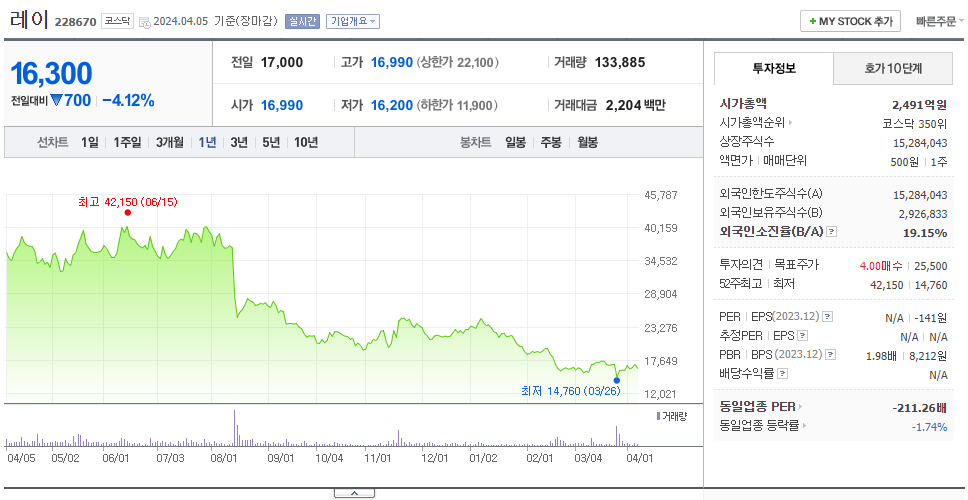Show the 주봉 candle chart

tap(551, 143)
